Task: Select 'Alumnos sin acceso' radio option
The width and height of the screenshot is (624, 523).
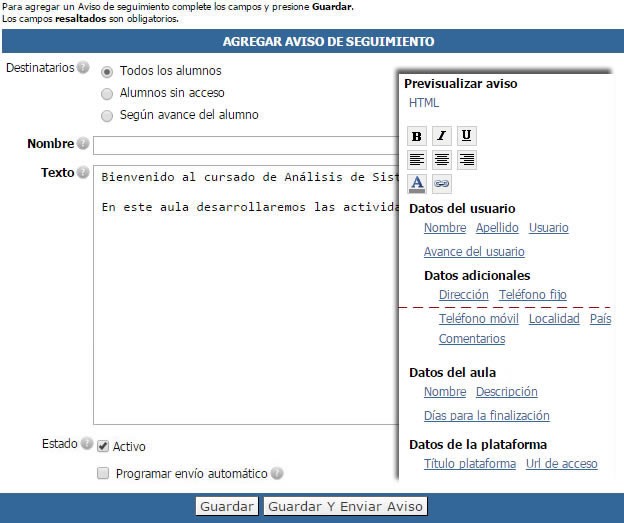Action: pos(107,94)
